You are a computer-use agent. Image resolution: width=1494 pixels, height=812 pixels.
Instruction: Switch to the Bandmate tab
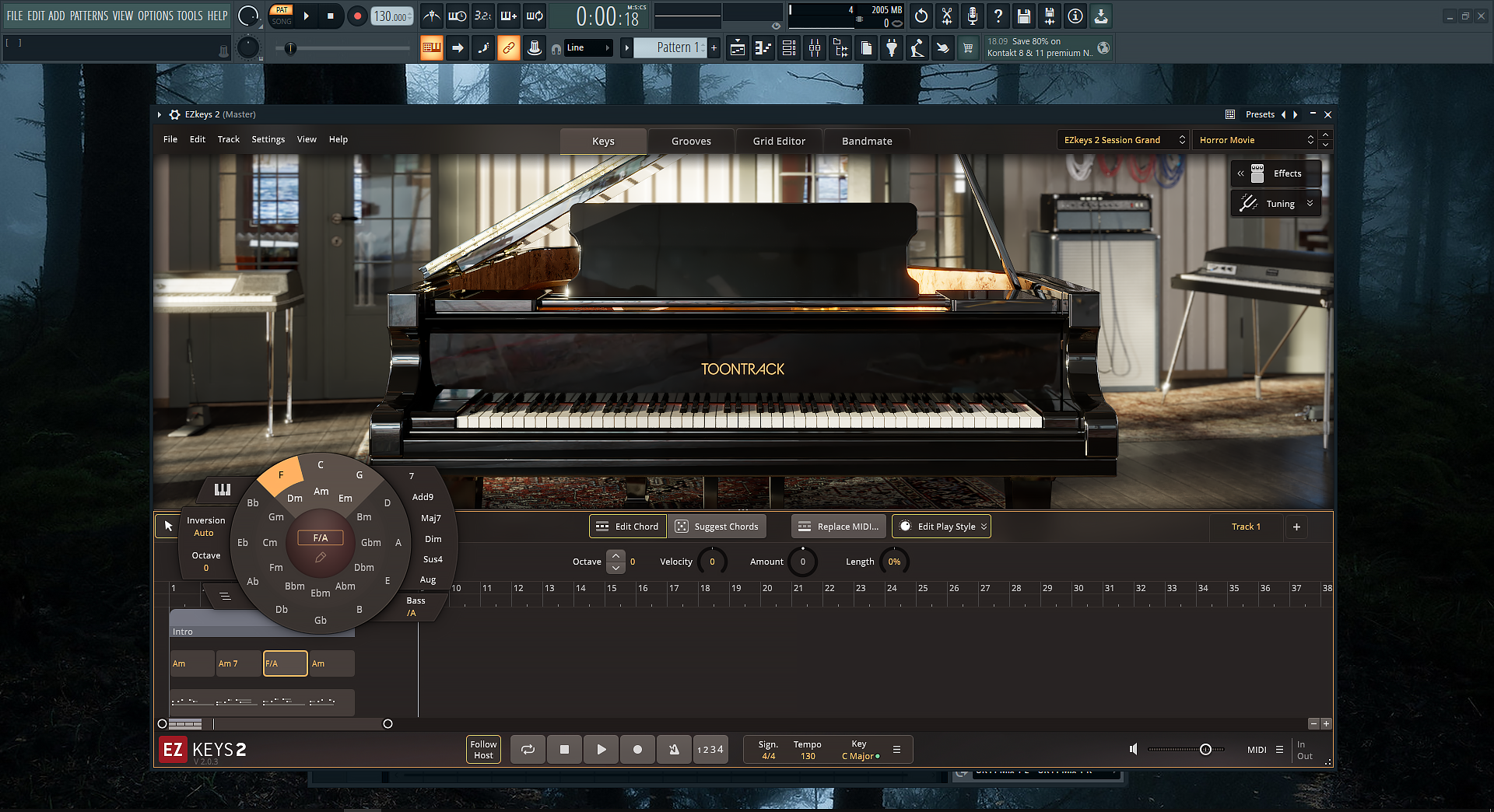point(867,141)
